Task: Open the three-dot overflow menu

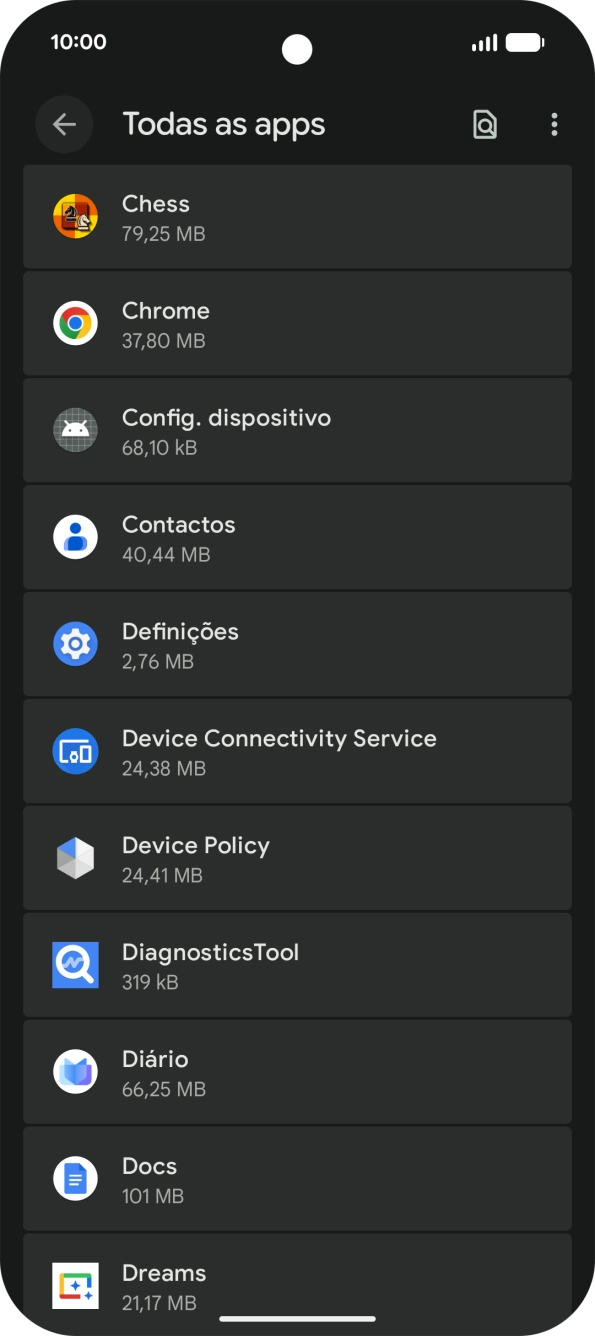Action: (x=554, y=125)
